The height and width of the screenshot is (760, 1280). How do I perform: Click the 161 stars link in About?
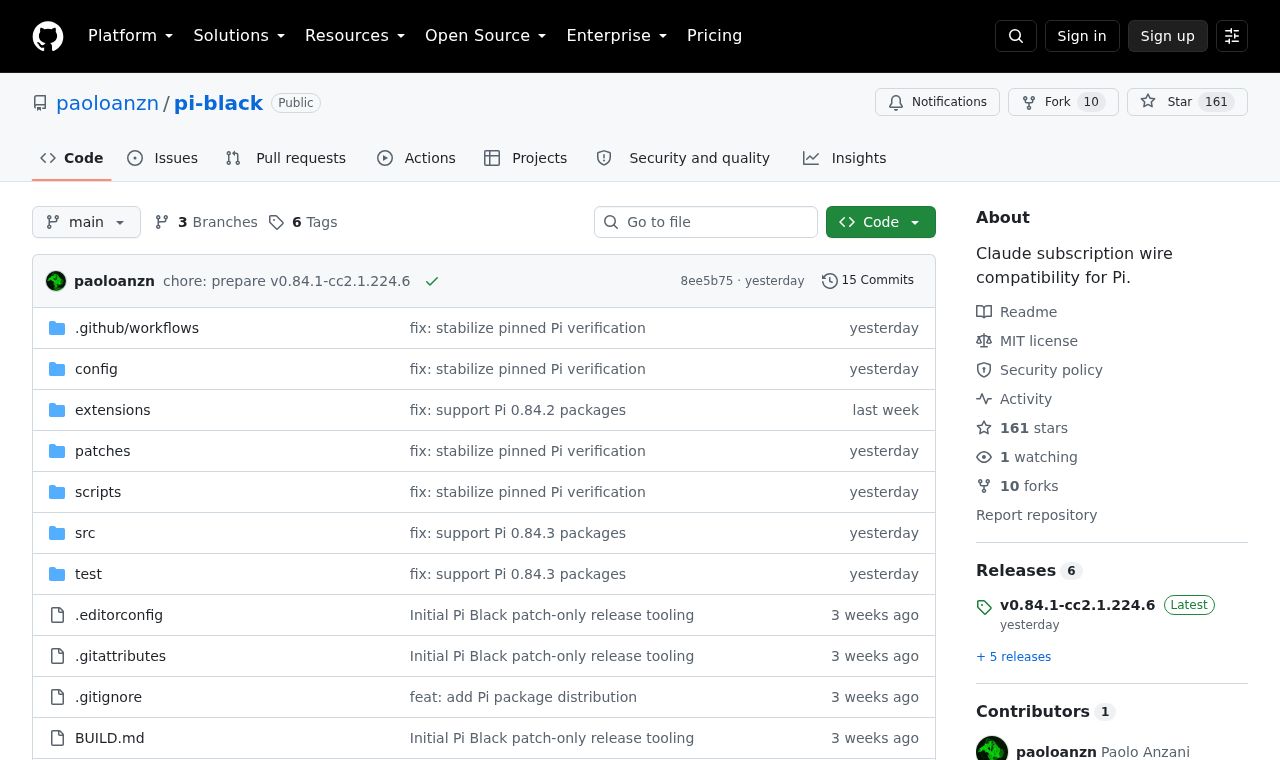1034,428
